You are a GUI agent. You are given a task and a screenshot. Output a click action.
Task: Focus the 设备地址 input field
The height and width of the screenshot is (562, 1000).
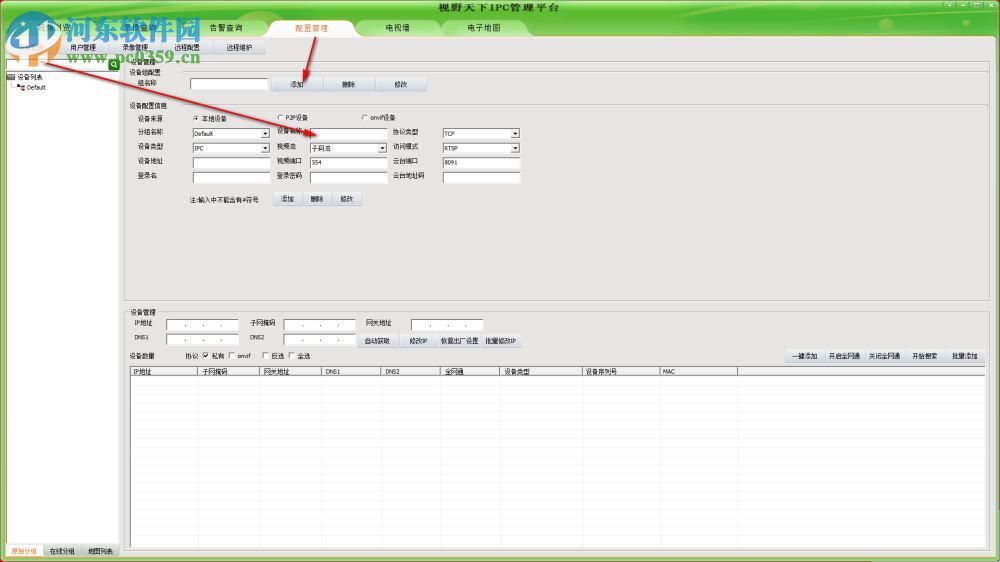pos(231,163)
